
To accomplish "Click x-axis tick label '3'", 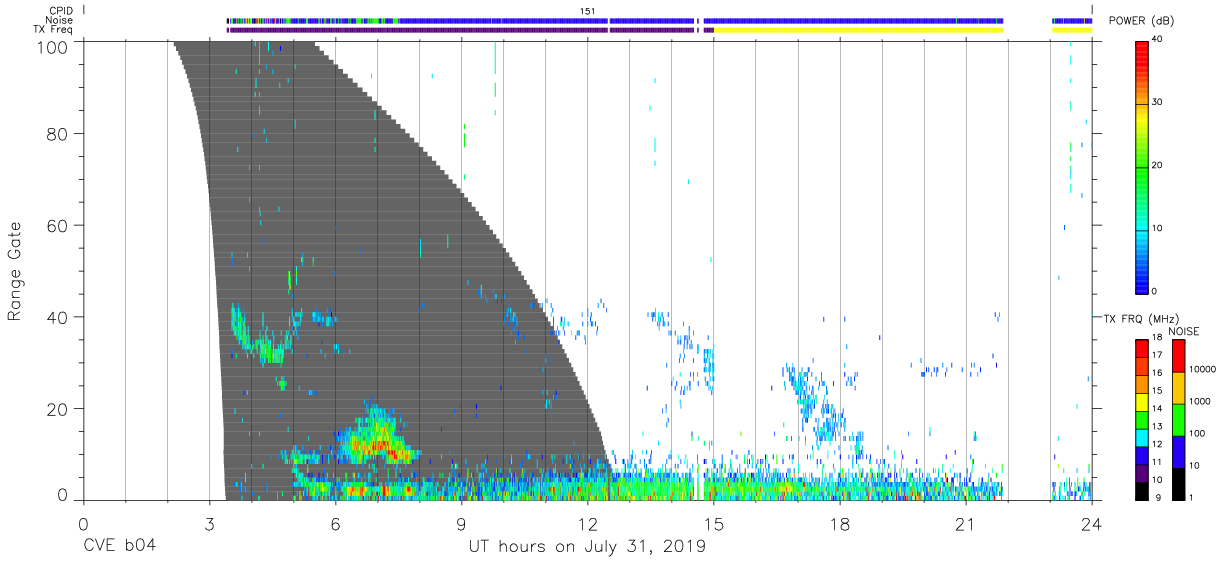I will pyautogui.click(x=209, y=522).
